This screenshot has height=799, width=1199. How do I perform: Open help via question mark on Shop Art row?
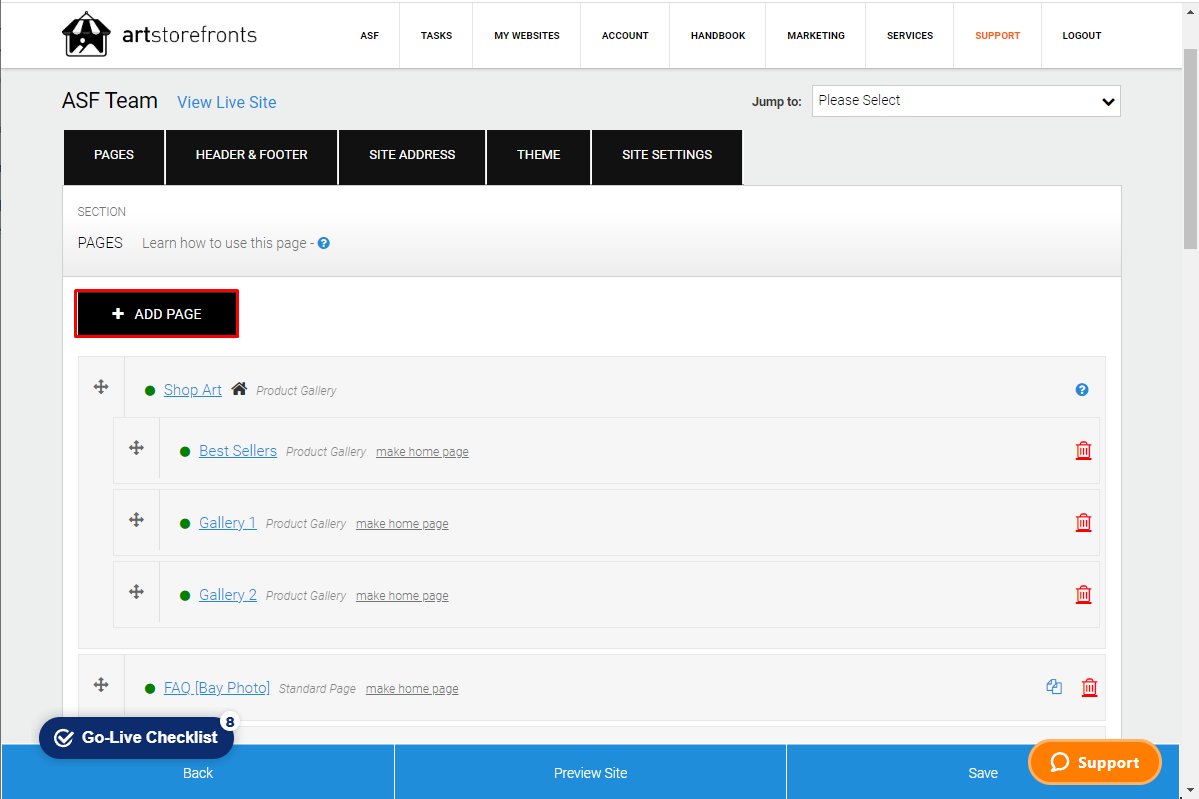(1082, 389)
